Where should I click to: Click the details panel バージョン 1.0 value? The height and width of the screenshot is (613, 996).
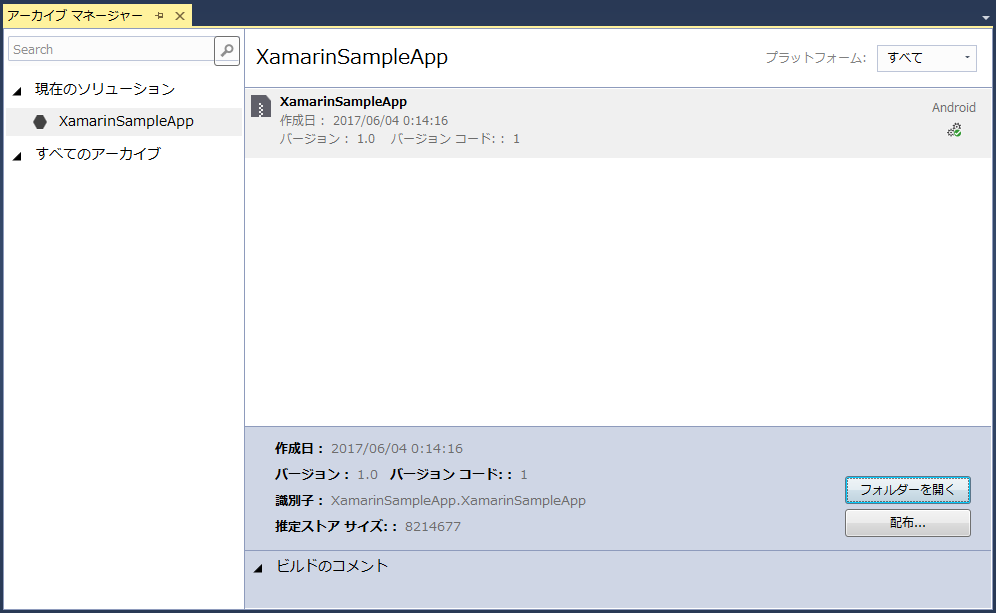367,475
